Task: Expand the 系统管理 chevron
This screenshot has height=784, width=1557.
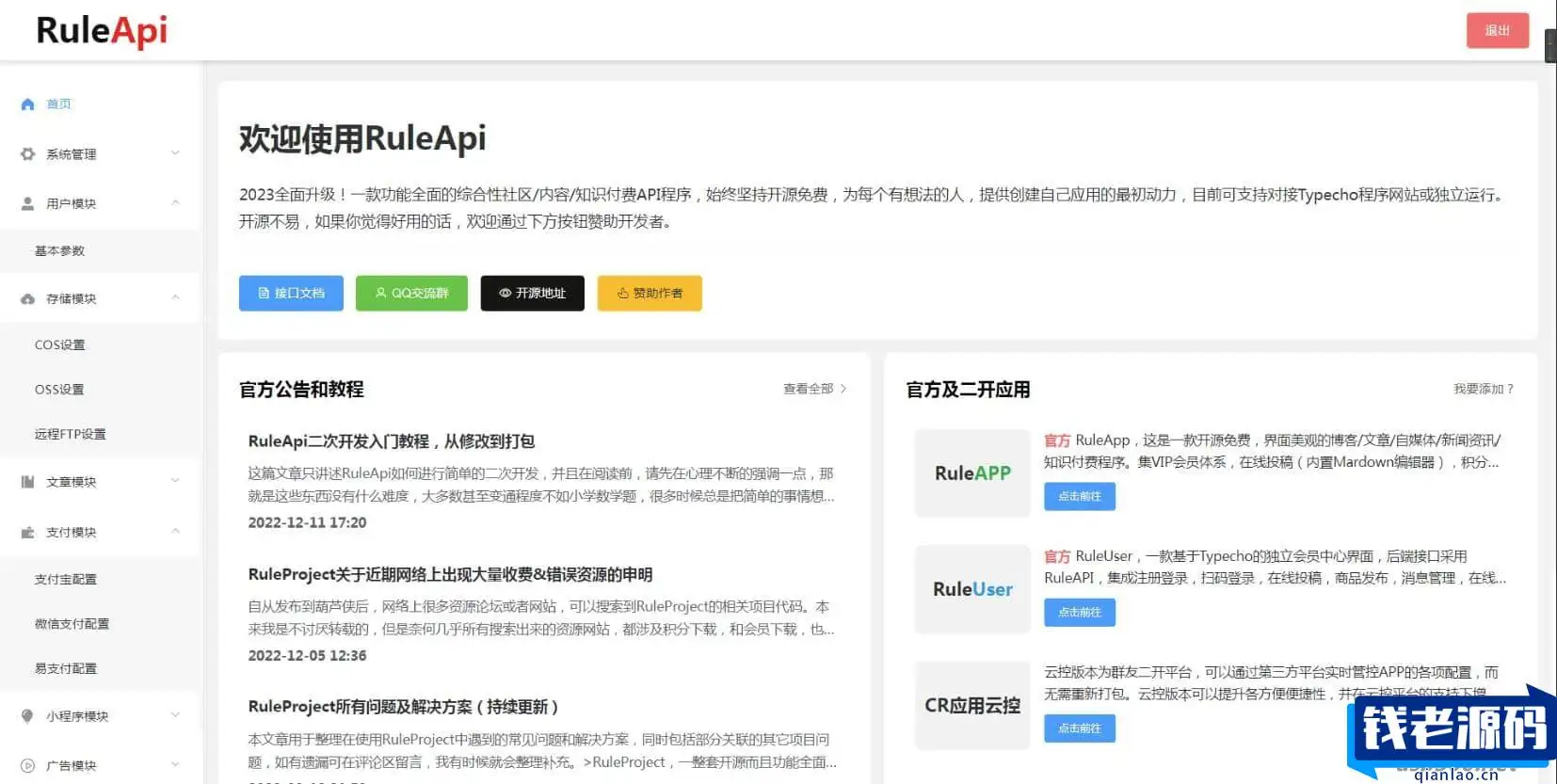Action: point(175,152)
